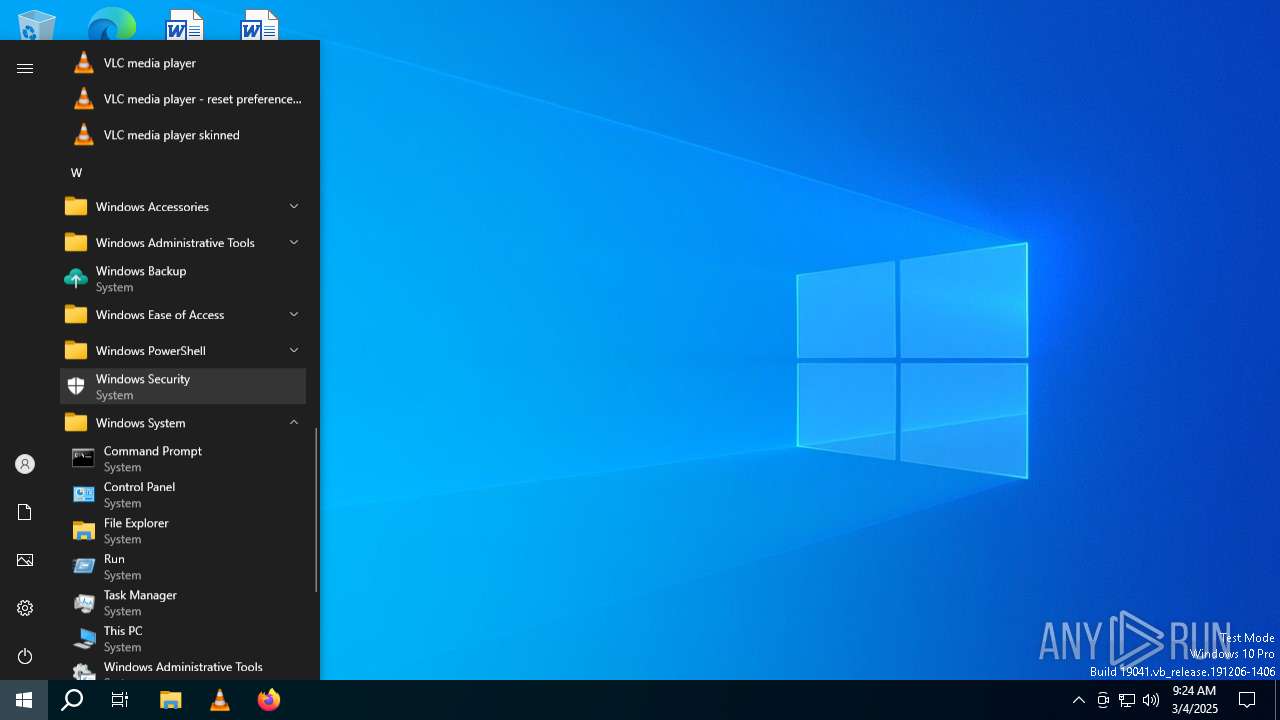Open the Action Center notifications
The image size is (1280, 720).
coord(1247,700)
